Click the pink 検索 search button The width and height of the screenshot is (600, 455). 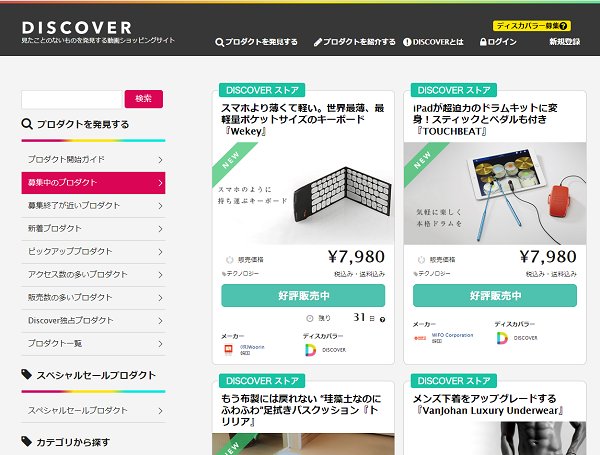click(x=144, y=99)
